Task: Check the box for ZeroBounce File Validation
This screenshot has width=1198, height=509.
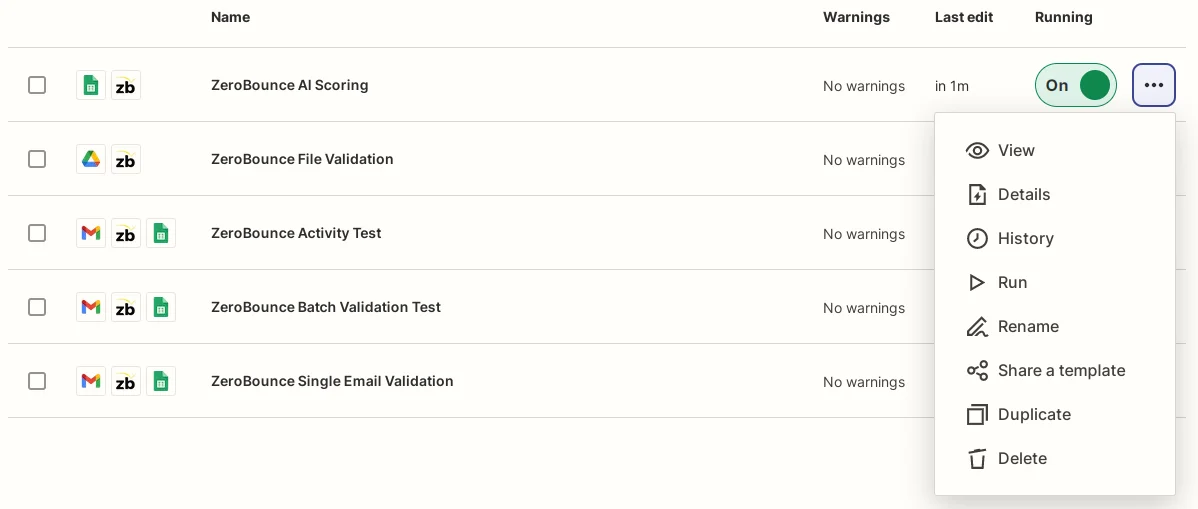Action: point(37,160)
